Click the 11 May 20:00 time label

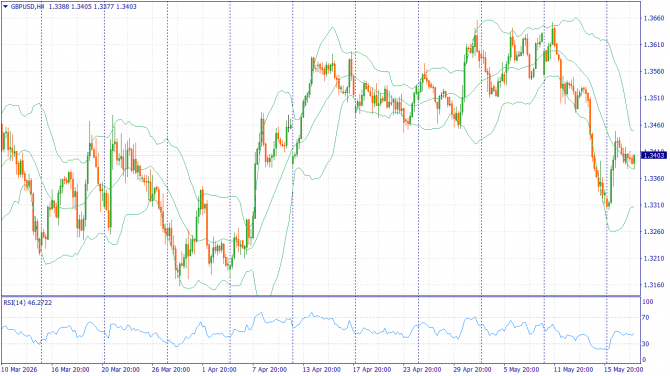pyautogui.click(x=573, y=369)
